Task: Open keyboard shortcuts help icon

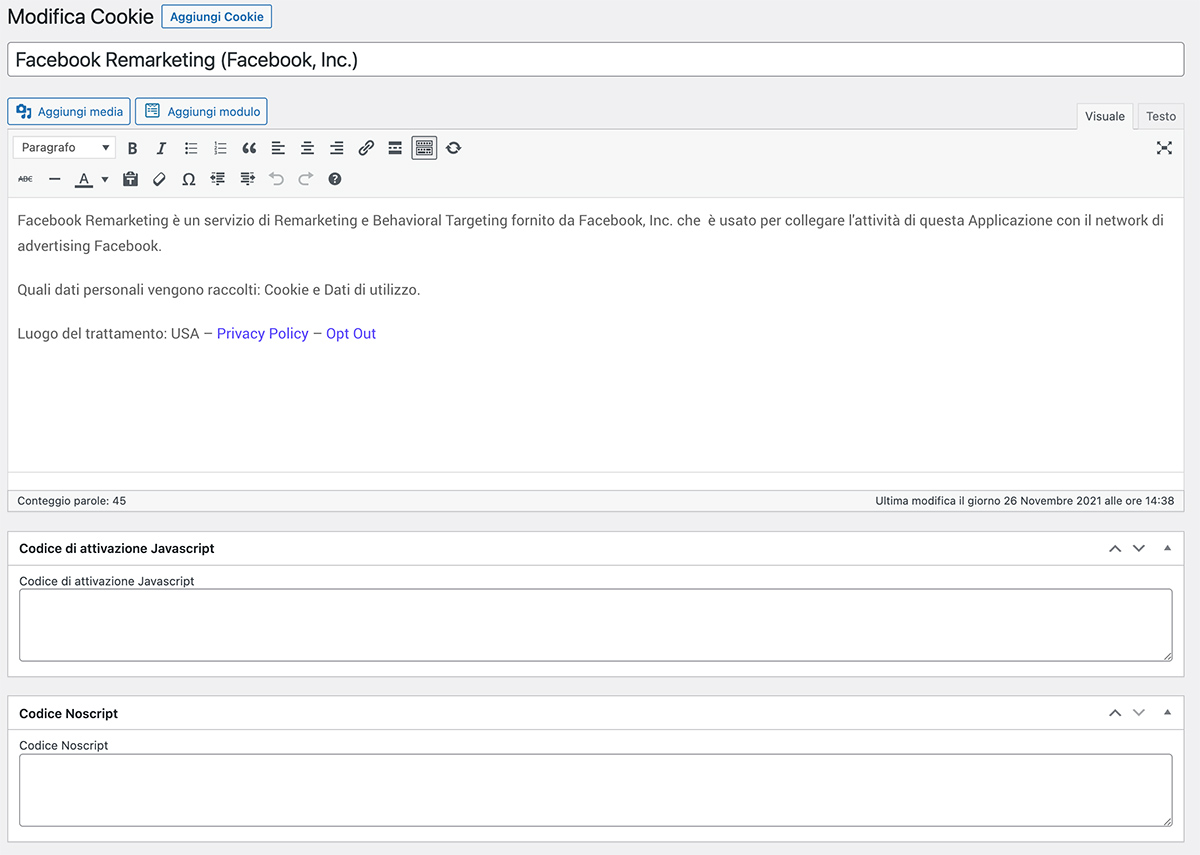Action: 335,179
